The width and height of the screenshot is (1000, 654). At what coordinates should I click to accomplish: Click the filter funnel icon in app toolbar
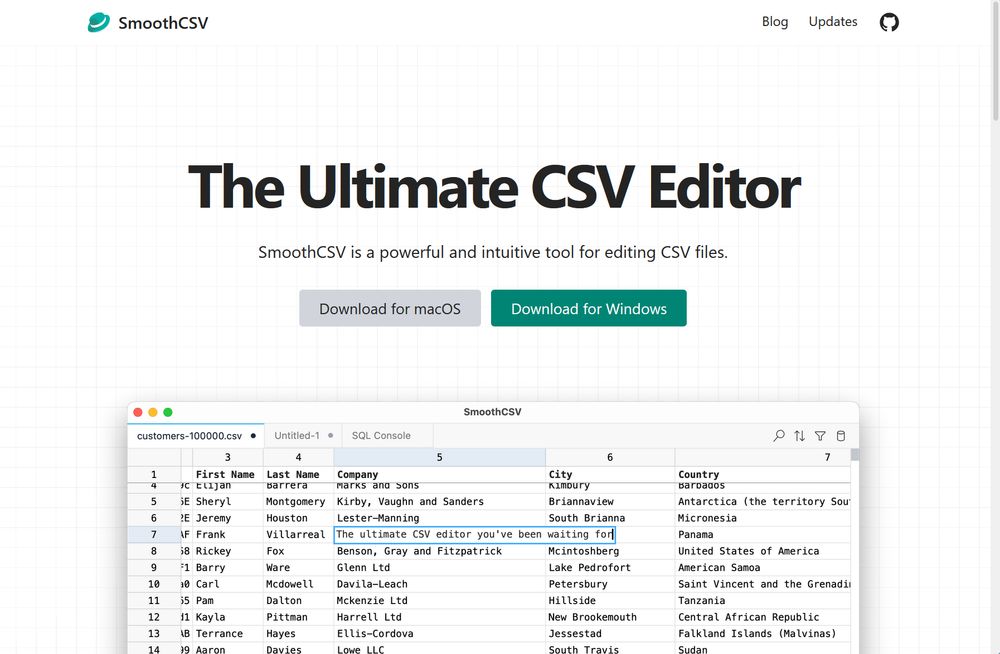pos(820,436)
